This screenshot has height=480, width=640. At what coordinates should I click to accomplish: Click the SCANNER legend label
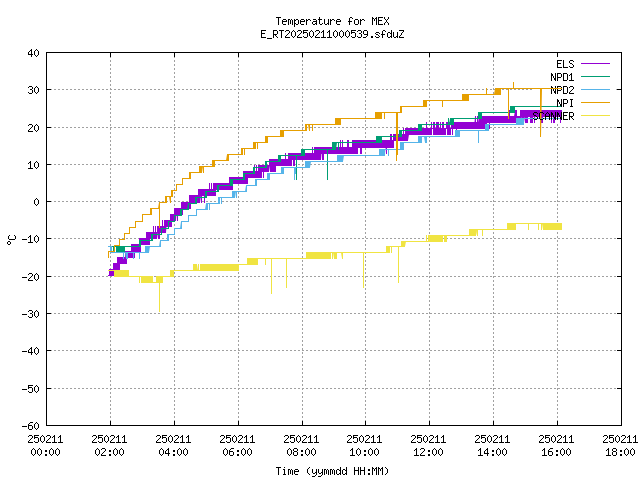pos(553,116)
